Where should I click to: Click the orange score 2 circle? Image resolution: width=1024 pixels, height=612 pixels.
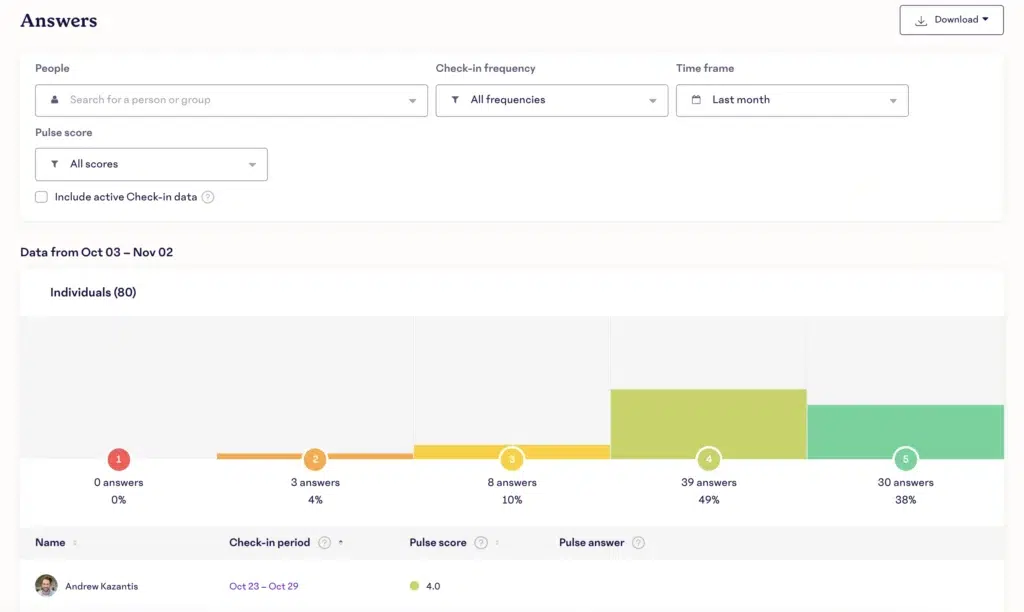pos(315,459)
